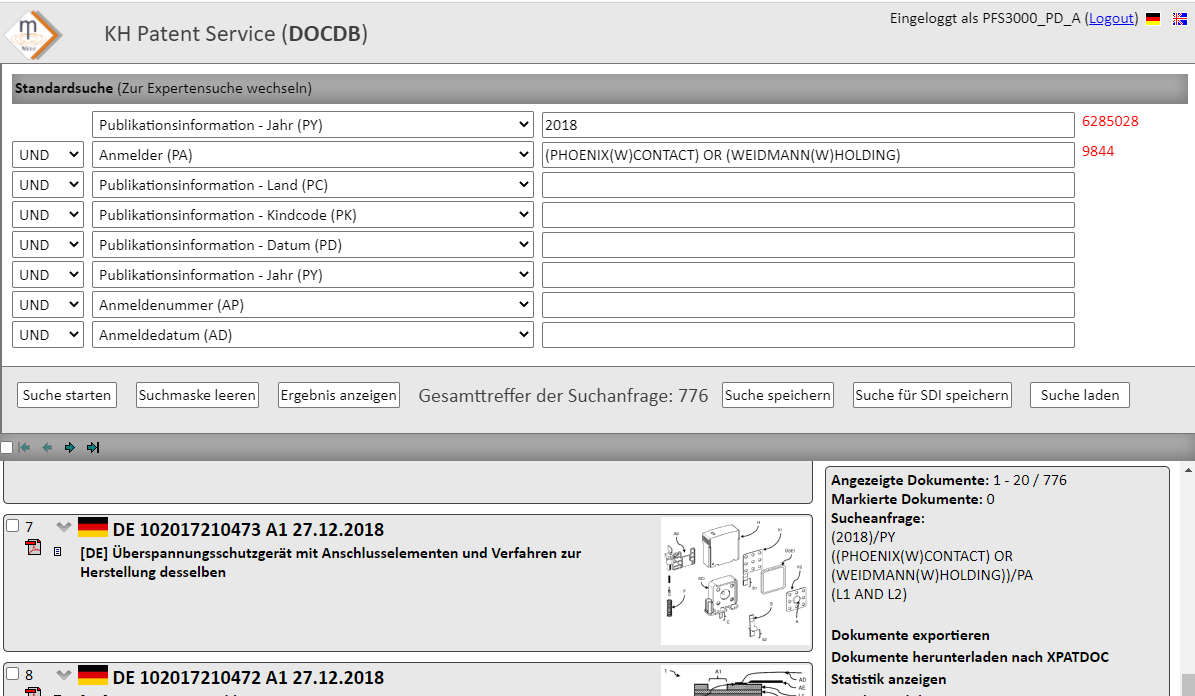Click Angezeigte Dokumente 1 - 20 / 776
The height and width of the screenshot is (696, 1195).
tap(949, 480)
